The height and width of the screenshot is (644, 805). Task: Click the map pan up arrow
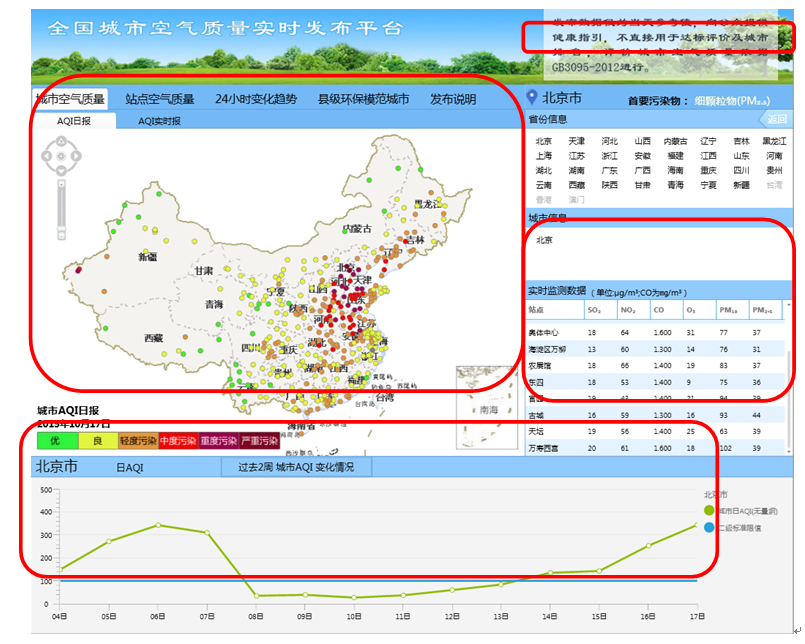[61, 142]
